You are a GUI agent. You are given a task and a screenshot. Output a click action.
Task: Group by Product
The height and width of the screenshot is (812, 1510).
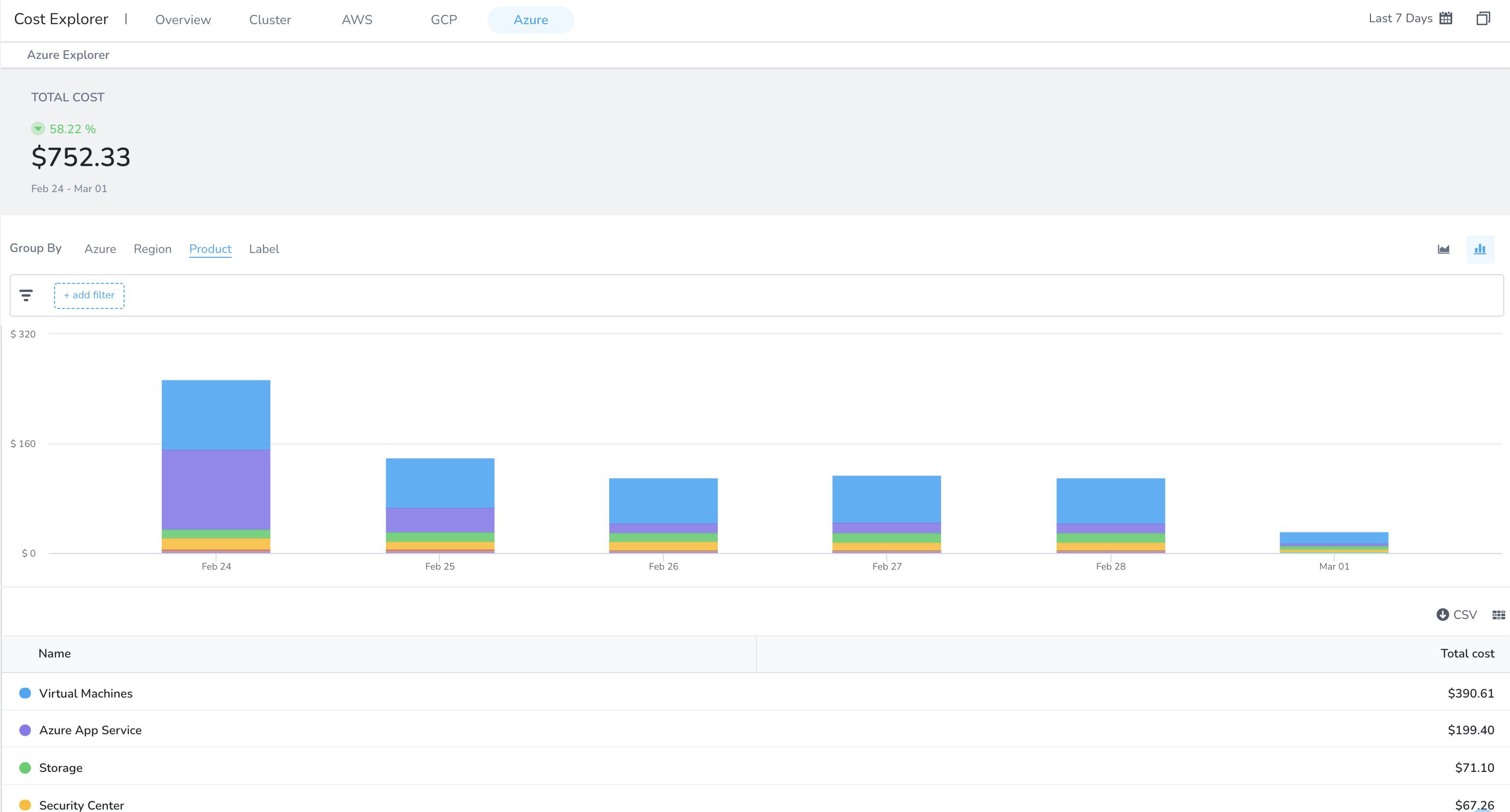point(210,249)
